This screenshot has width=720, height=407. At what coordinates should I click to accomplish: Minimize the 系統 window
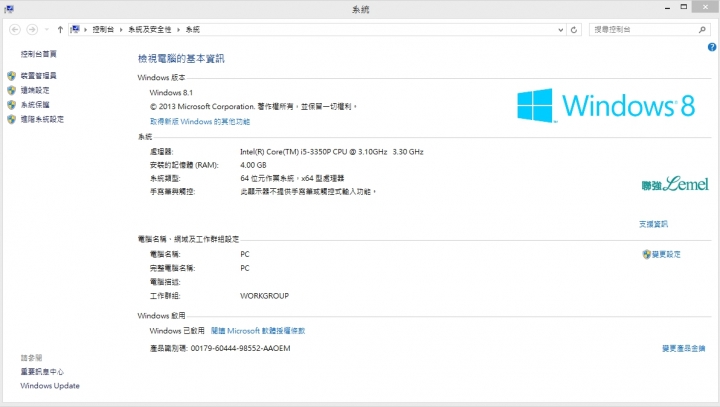[667, 8]
